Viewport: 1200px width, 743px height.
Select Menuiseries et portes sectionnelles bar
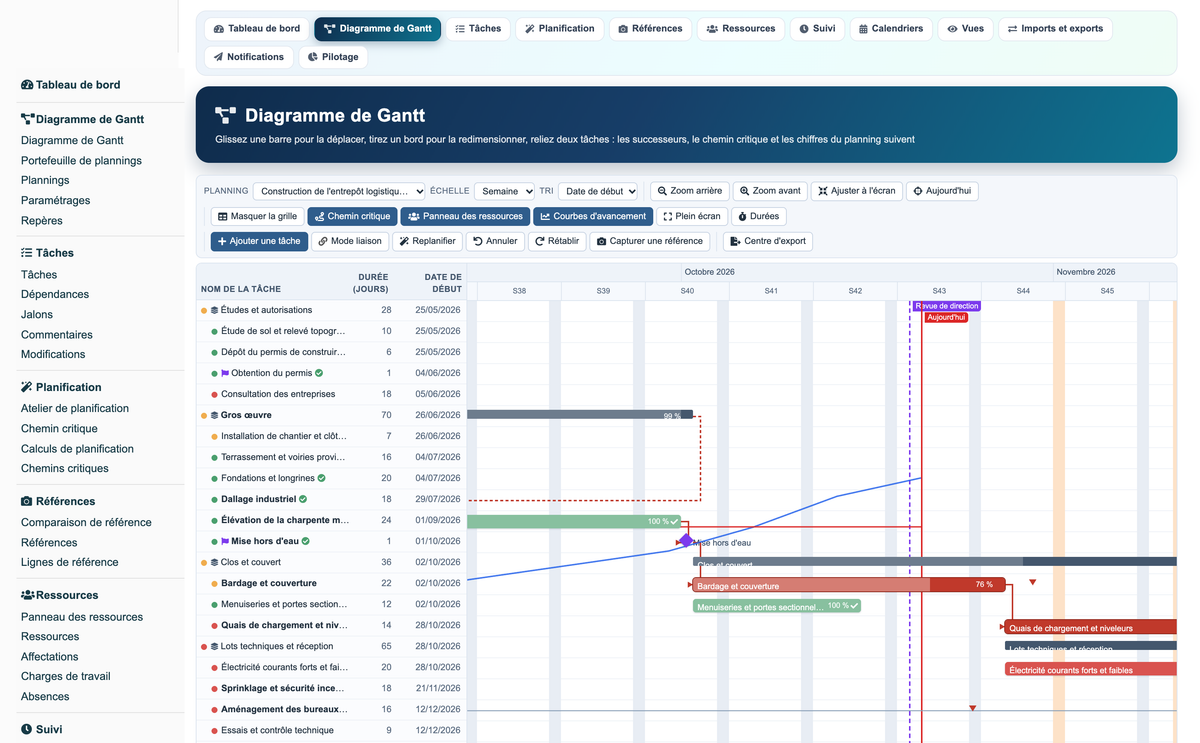pos(777,606)
